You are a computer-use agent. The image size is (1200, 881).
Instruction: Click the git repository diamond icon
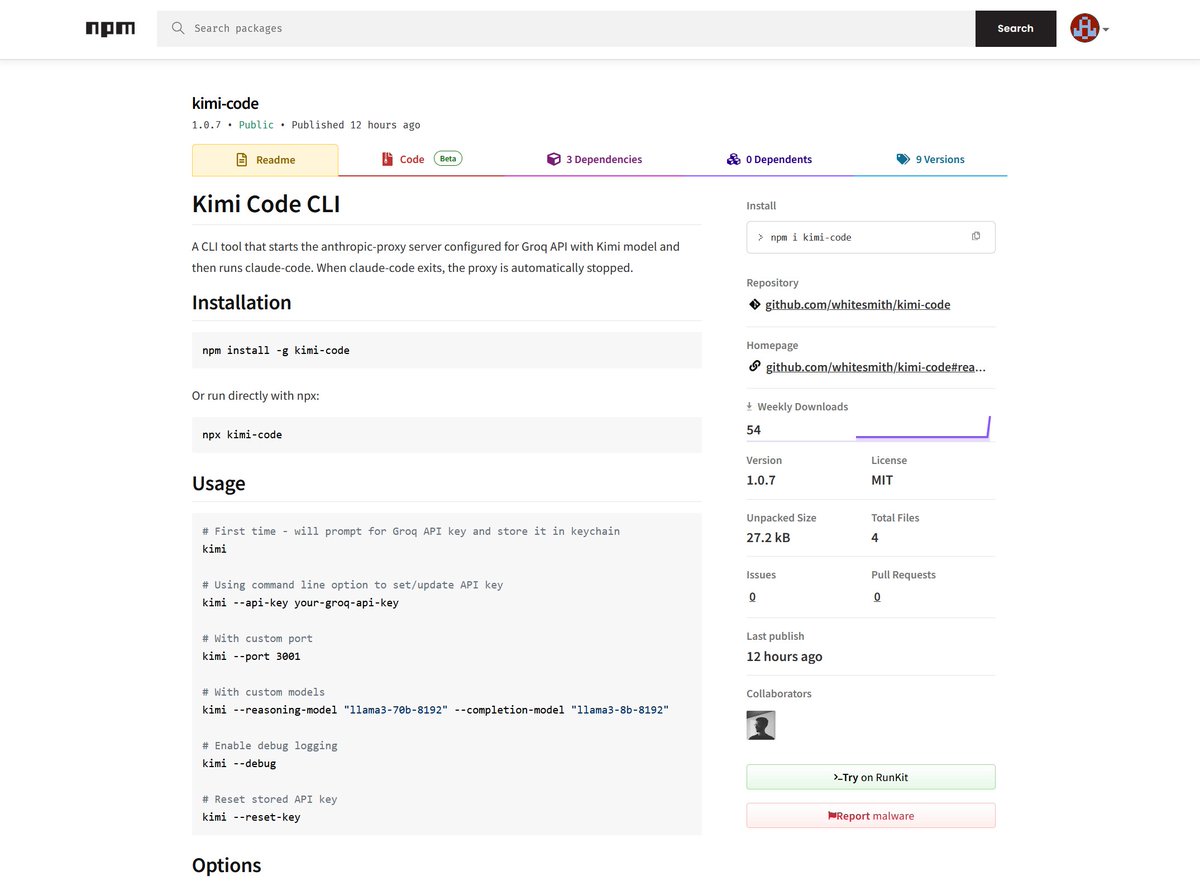(x=754, y=304)
